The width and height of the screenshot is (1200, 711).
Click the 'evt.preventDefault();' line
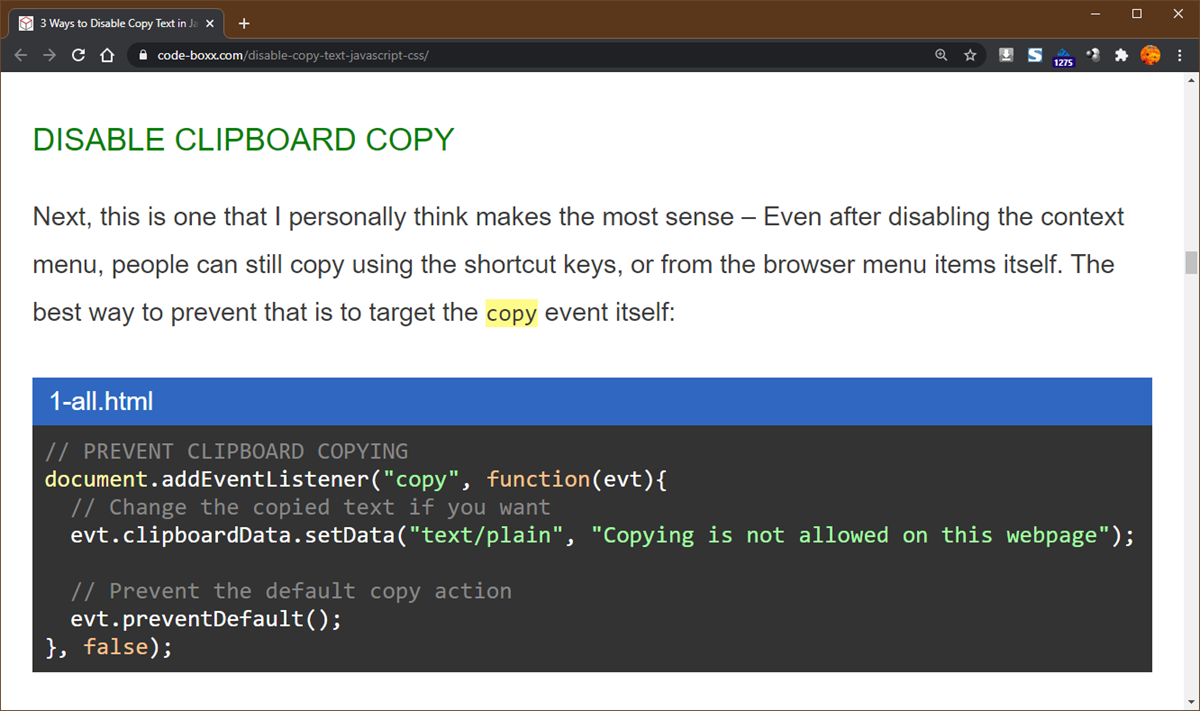point(206,619)
